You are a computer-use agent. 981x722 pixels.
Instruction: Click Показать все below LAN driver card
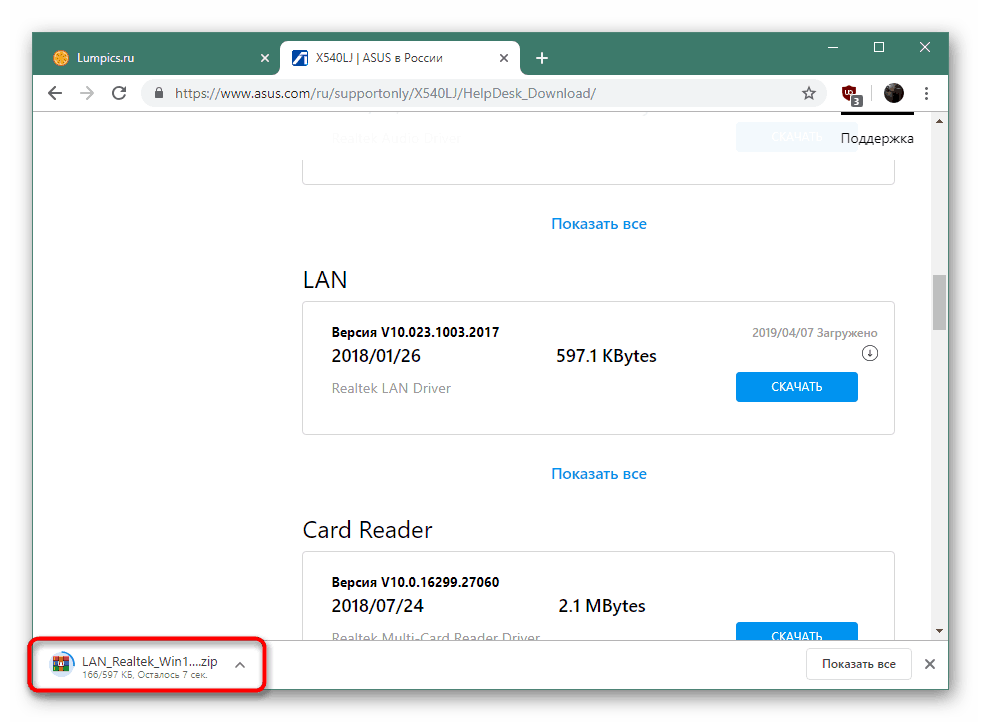click(599, 474)
